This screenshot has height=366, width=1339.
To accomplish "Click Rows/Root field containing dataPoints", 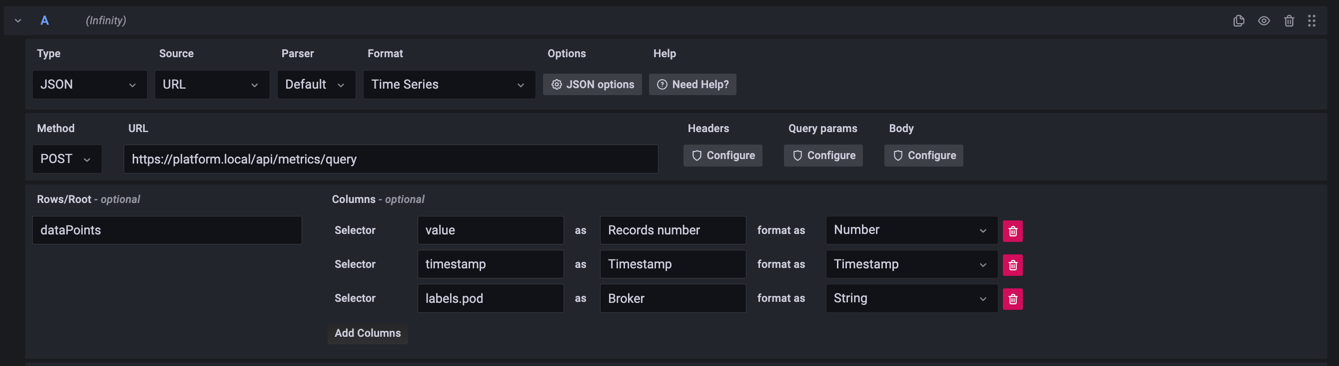I will [167, 230].
